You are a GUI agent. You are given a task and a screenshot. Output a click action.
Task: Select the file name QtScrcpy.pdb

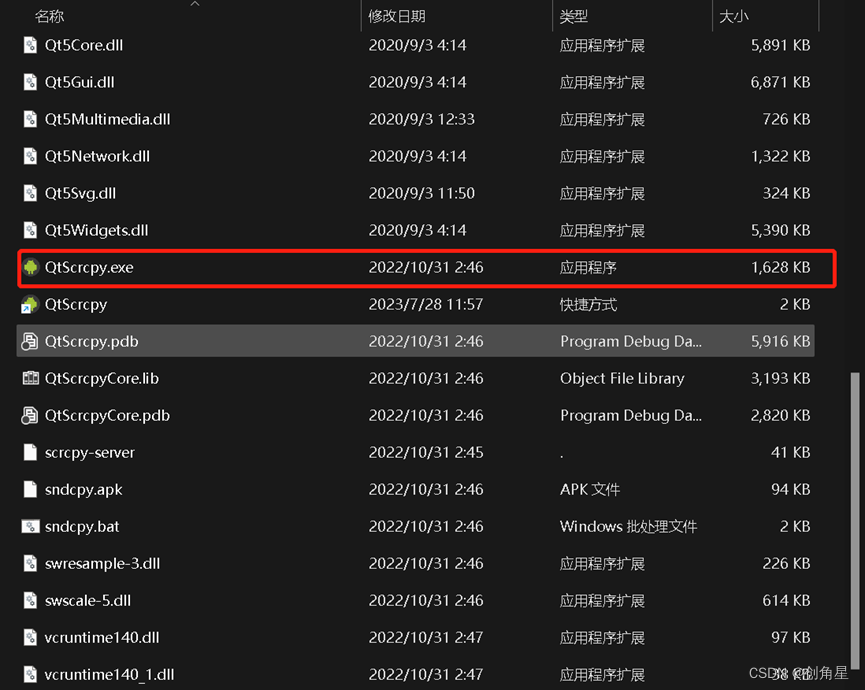pyautogui.click(x=92, y=341)
